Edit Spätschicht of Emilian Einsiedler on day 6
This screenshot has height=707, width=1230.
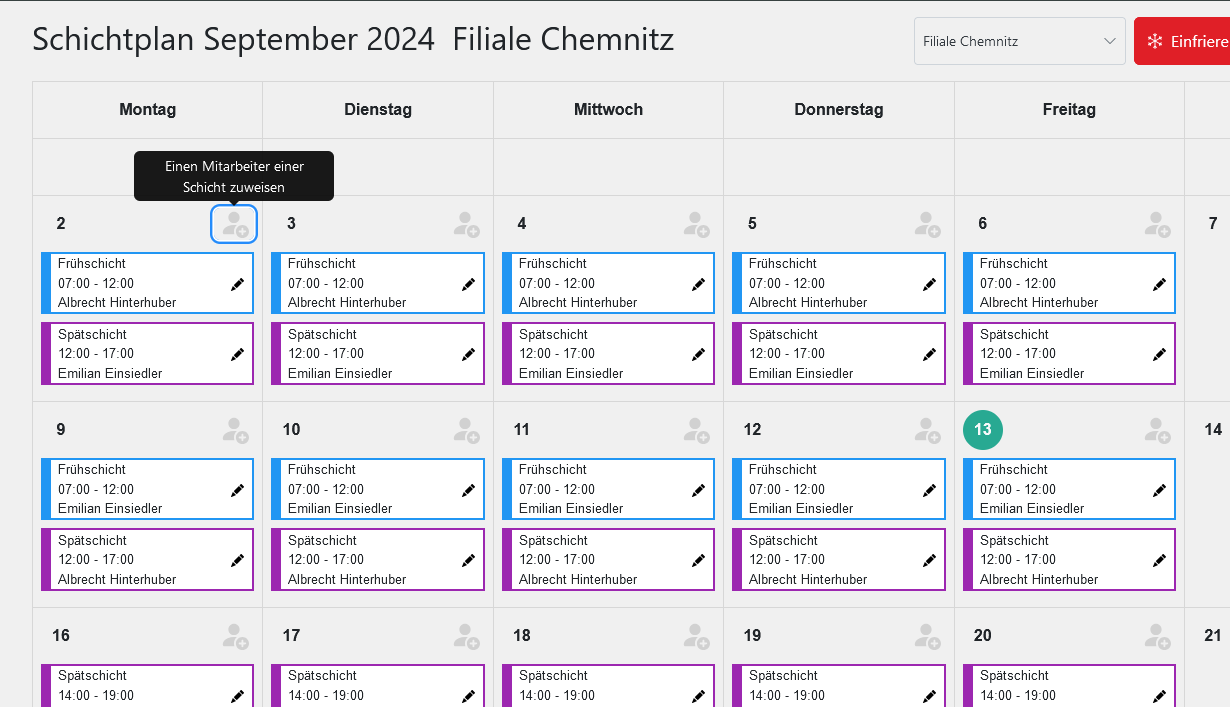[x=1159, y=354]
